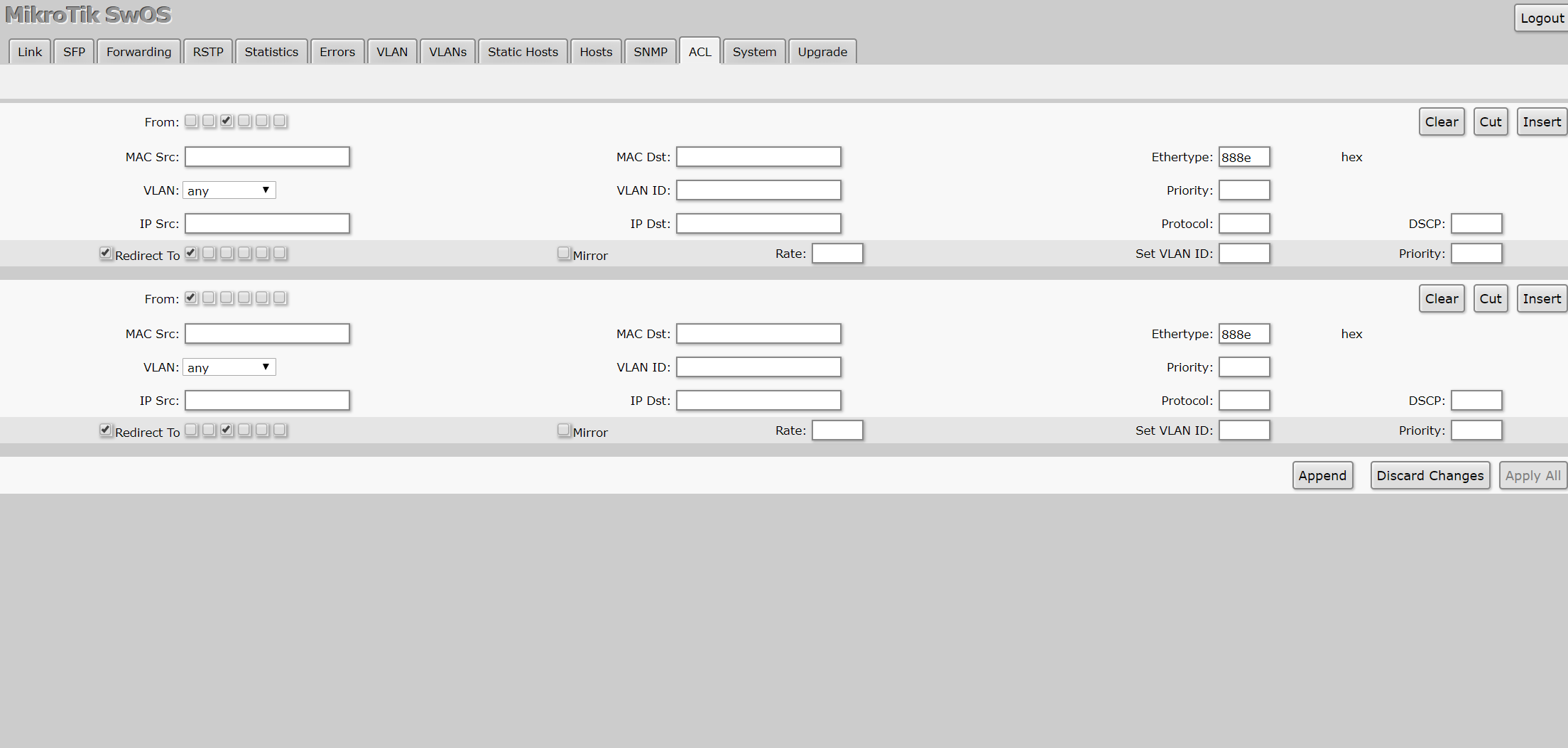Insert a rule above the first rule
Screen dimensions: 1568x748
1542,122
